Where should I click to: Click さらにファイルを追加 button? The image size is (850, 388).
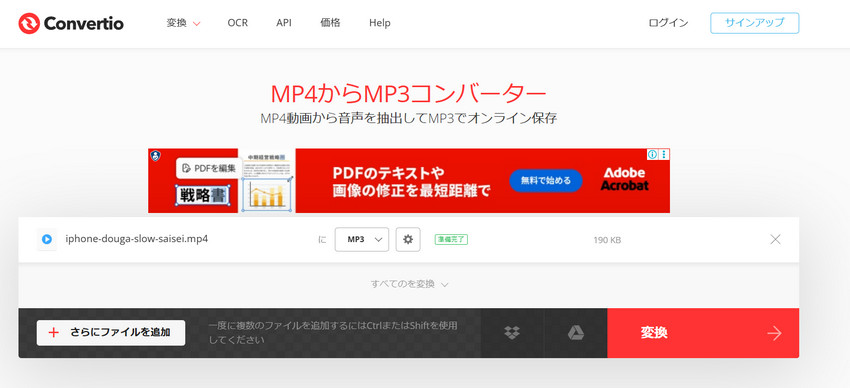click(x=111, y=333)
